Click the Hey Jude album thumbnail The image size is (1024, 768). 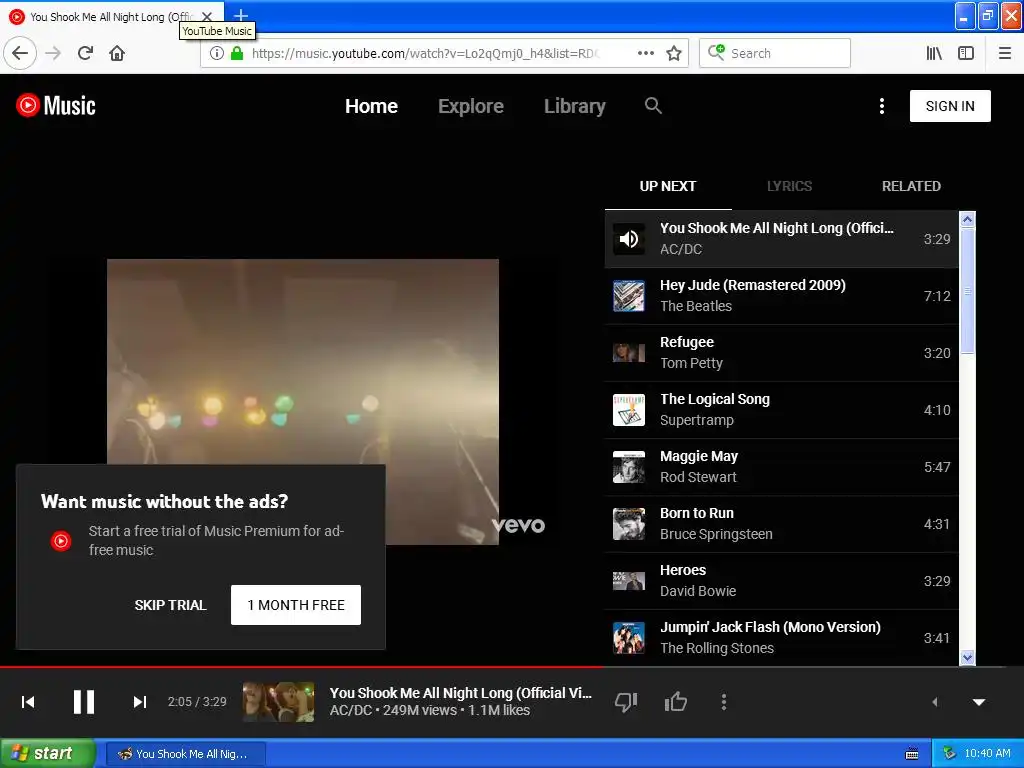[x=629, y=296]
